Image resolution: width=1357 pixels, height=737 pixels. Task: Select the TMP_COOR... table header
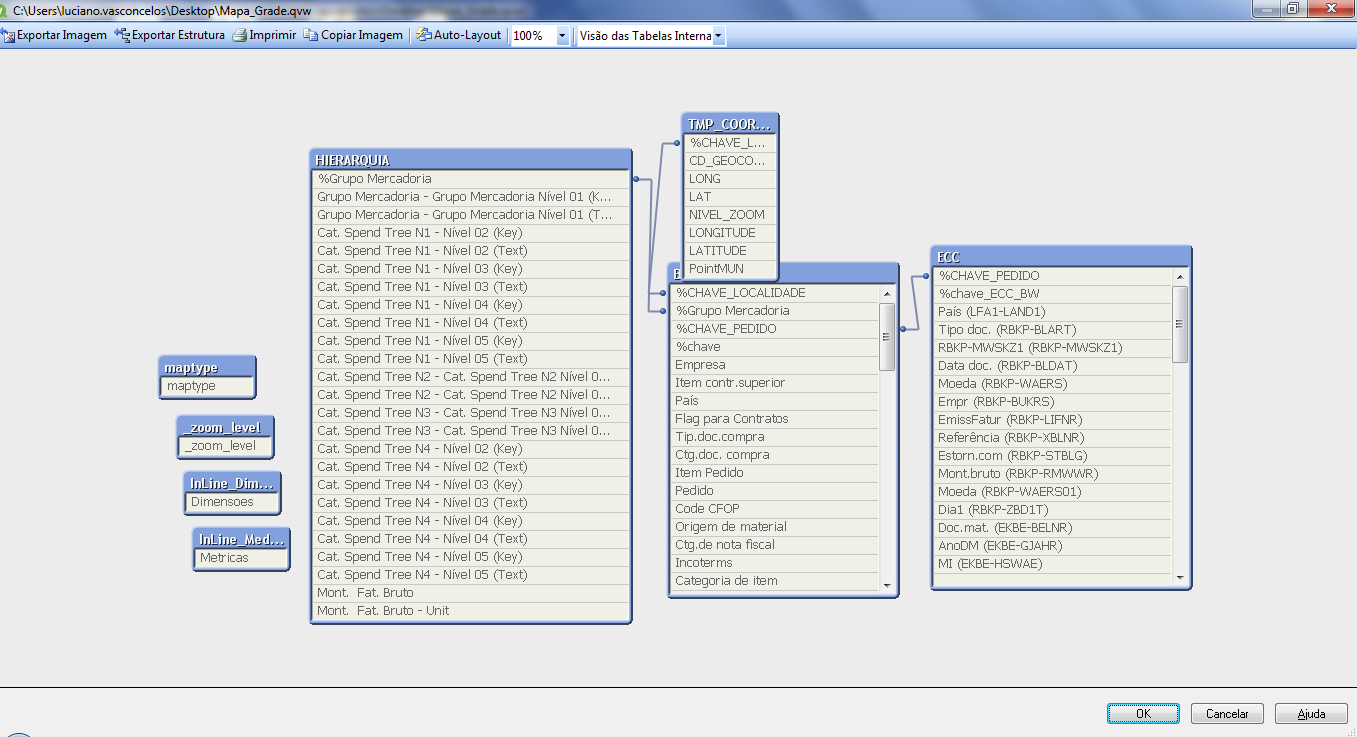click(x=730, y=124)
